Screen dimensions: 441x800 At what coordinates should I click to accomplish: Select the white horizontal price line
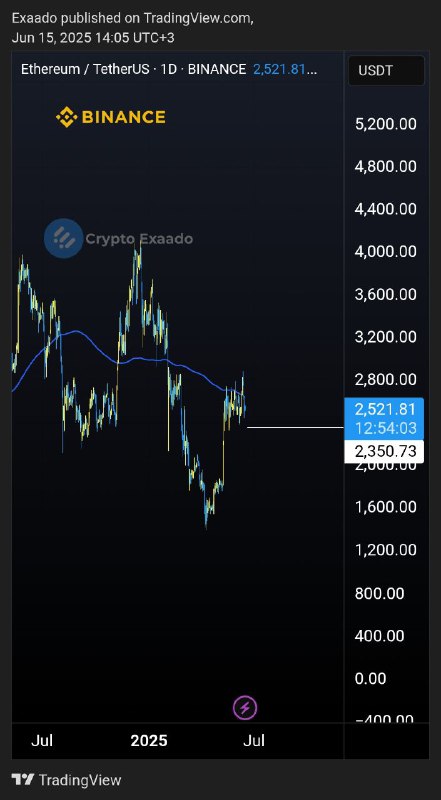pos(296,427)
